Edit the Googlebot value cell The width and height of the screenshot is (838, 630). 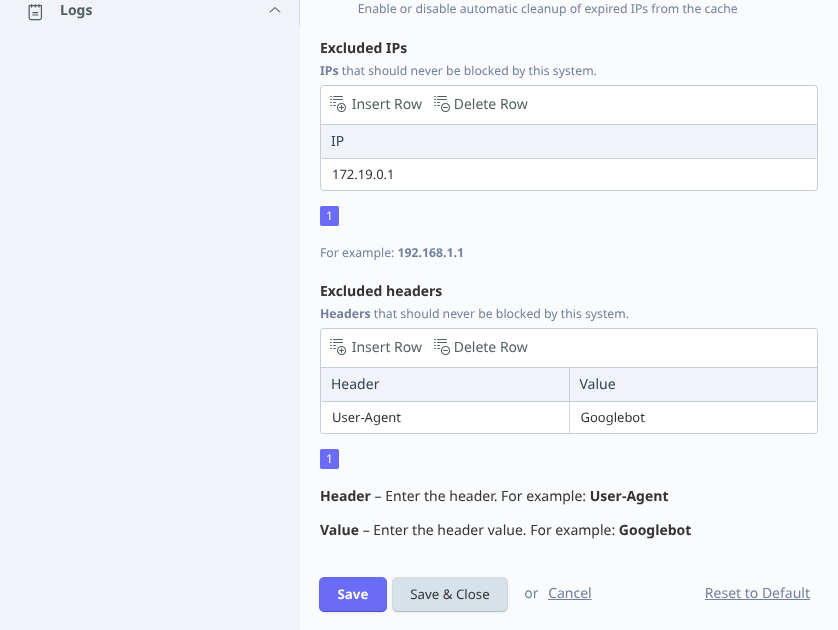693,417
